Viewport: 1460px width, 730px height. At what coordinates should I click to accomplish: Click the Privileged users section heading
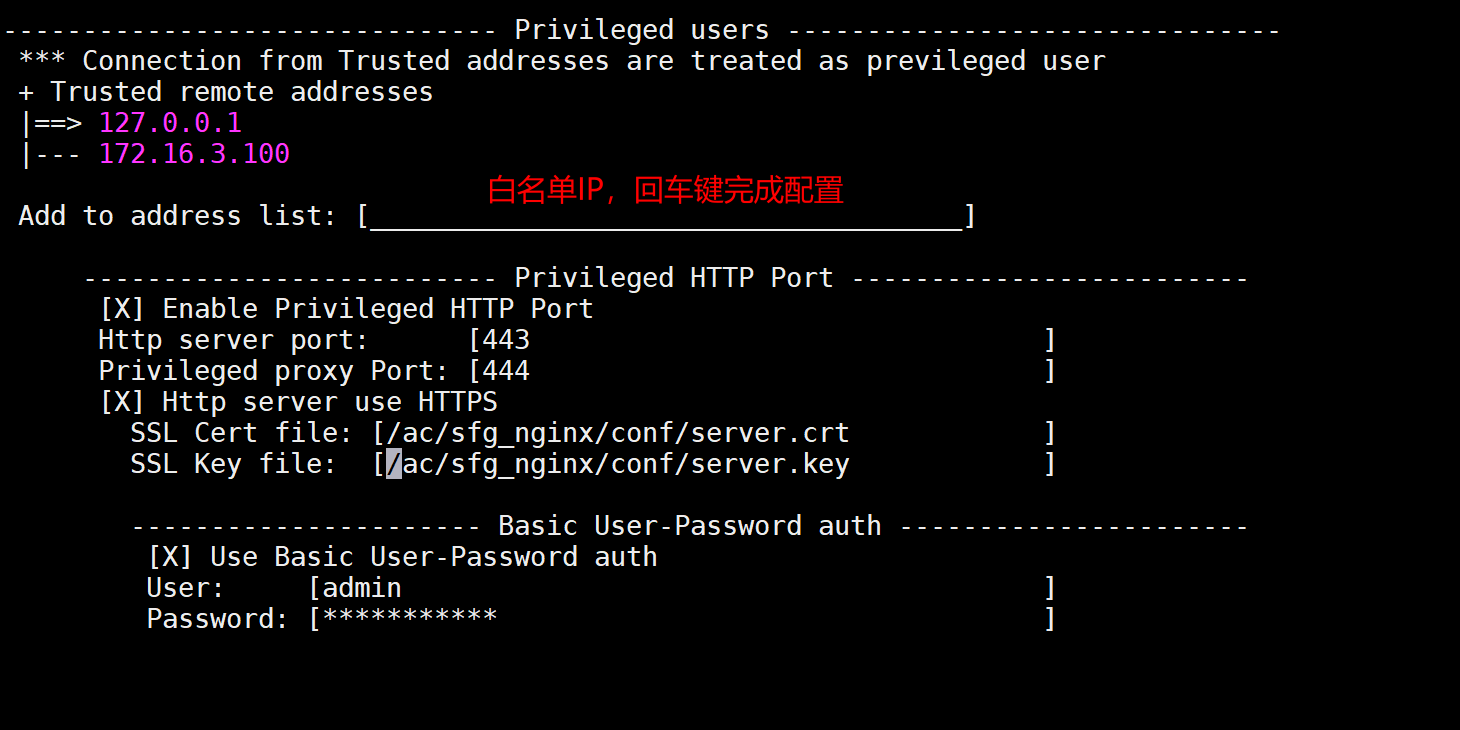pos(642,30)
